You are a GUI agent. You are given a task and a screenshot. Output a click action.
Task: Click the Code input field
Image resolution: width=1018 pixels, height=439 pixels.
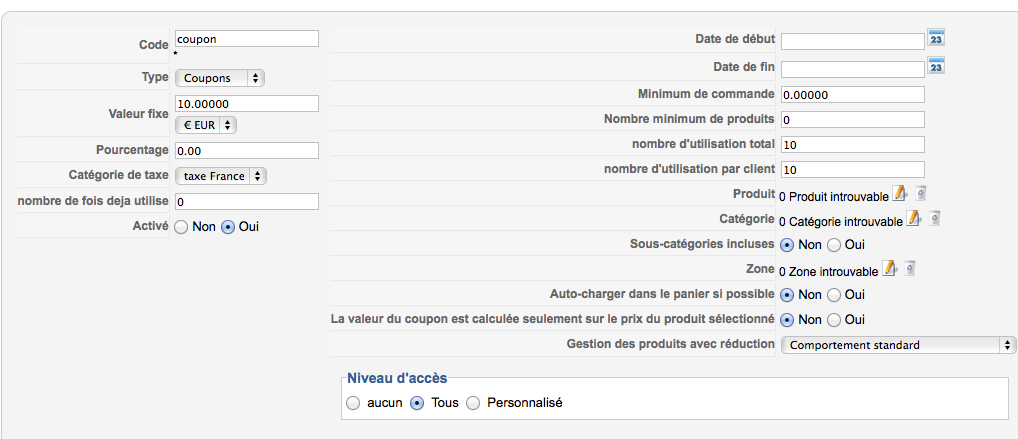point(247,39)
